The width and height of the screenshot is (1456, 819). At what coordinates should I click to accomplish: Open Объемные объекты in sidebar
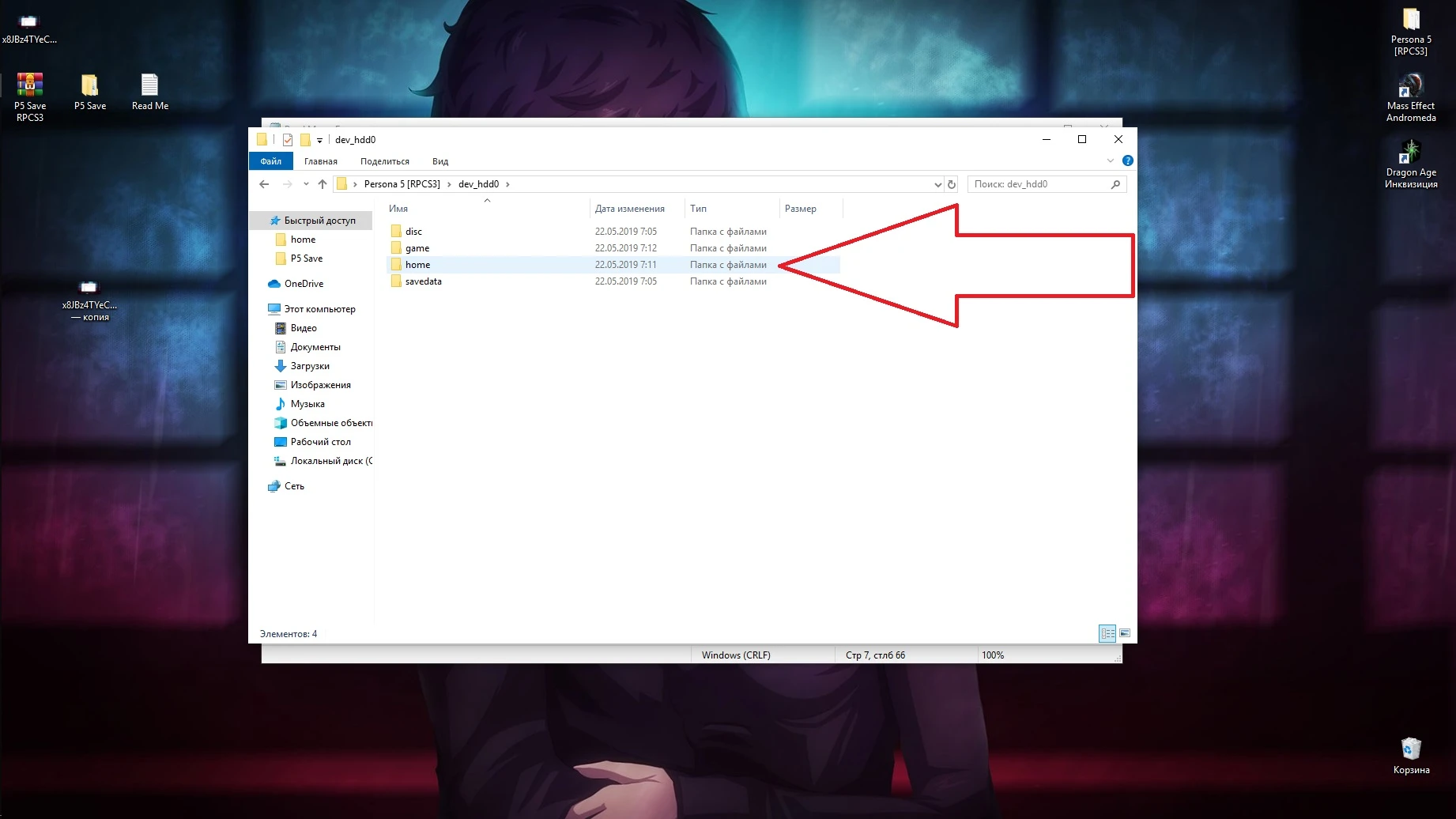coord(323,423)
